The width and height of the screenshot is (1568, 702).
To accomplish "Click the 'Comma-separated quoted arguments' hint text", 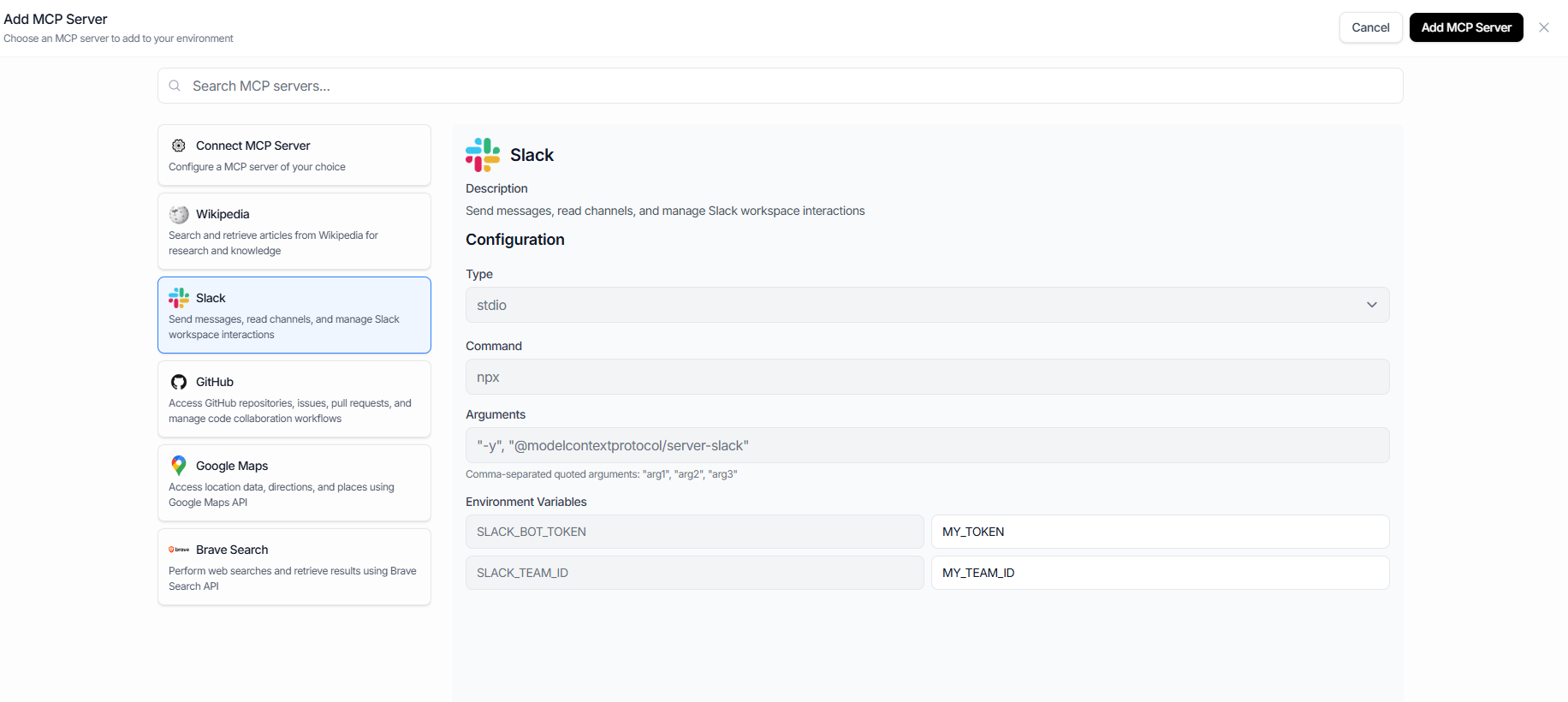I will [x=601, y=474].
